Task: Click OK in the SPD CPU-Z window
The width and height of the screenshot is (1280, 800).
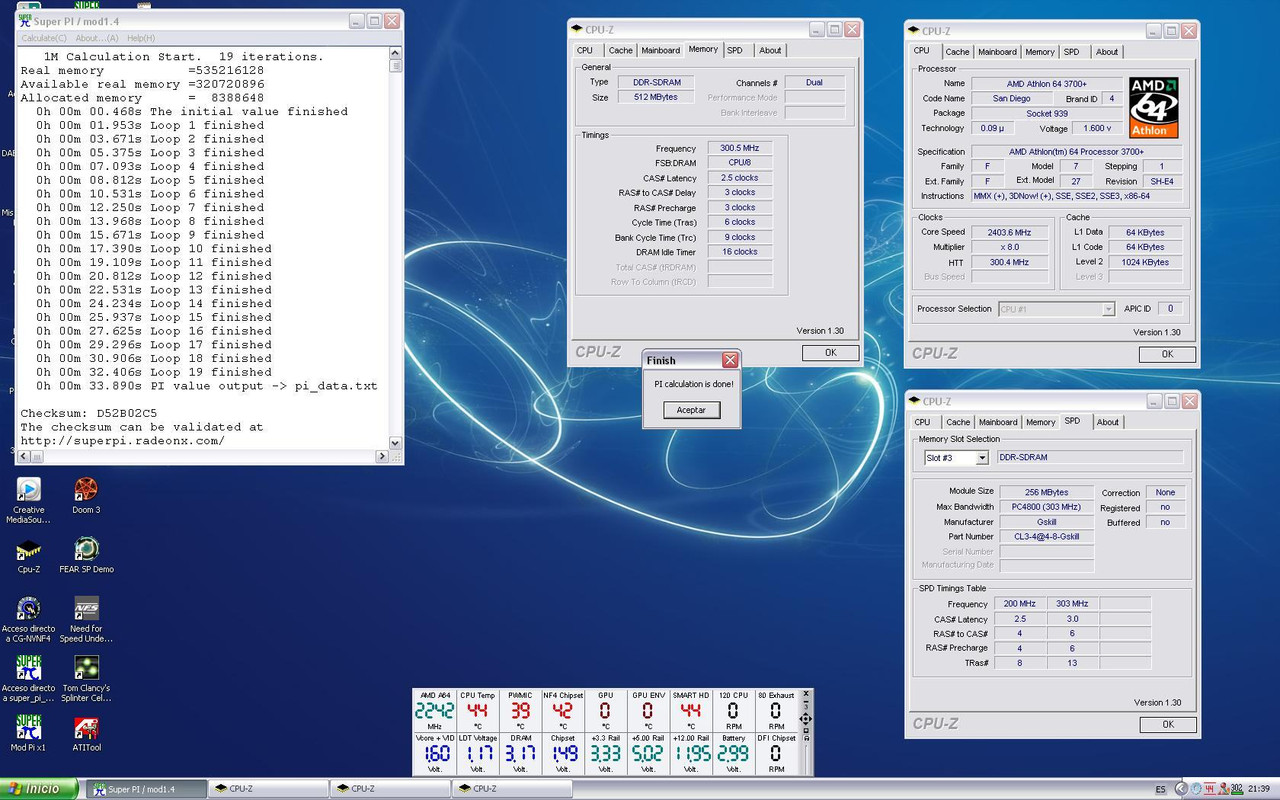Action: pos(1167,724)
